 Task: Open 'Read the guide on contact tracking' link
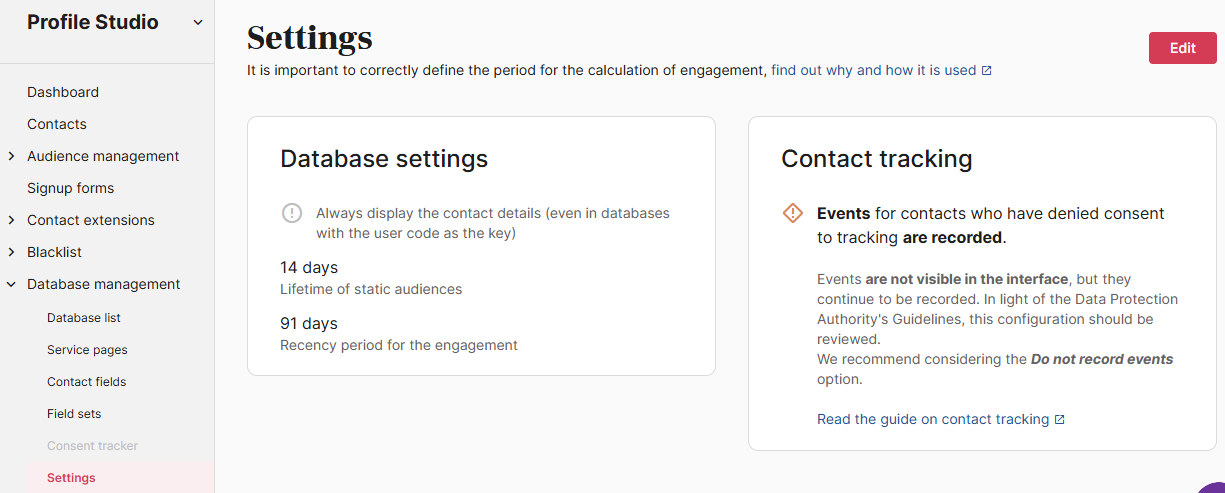tap(933, 419)
